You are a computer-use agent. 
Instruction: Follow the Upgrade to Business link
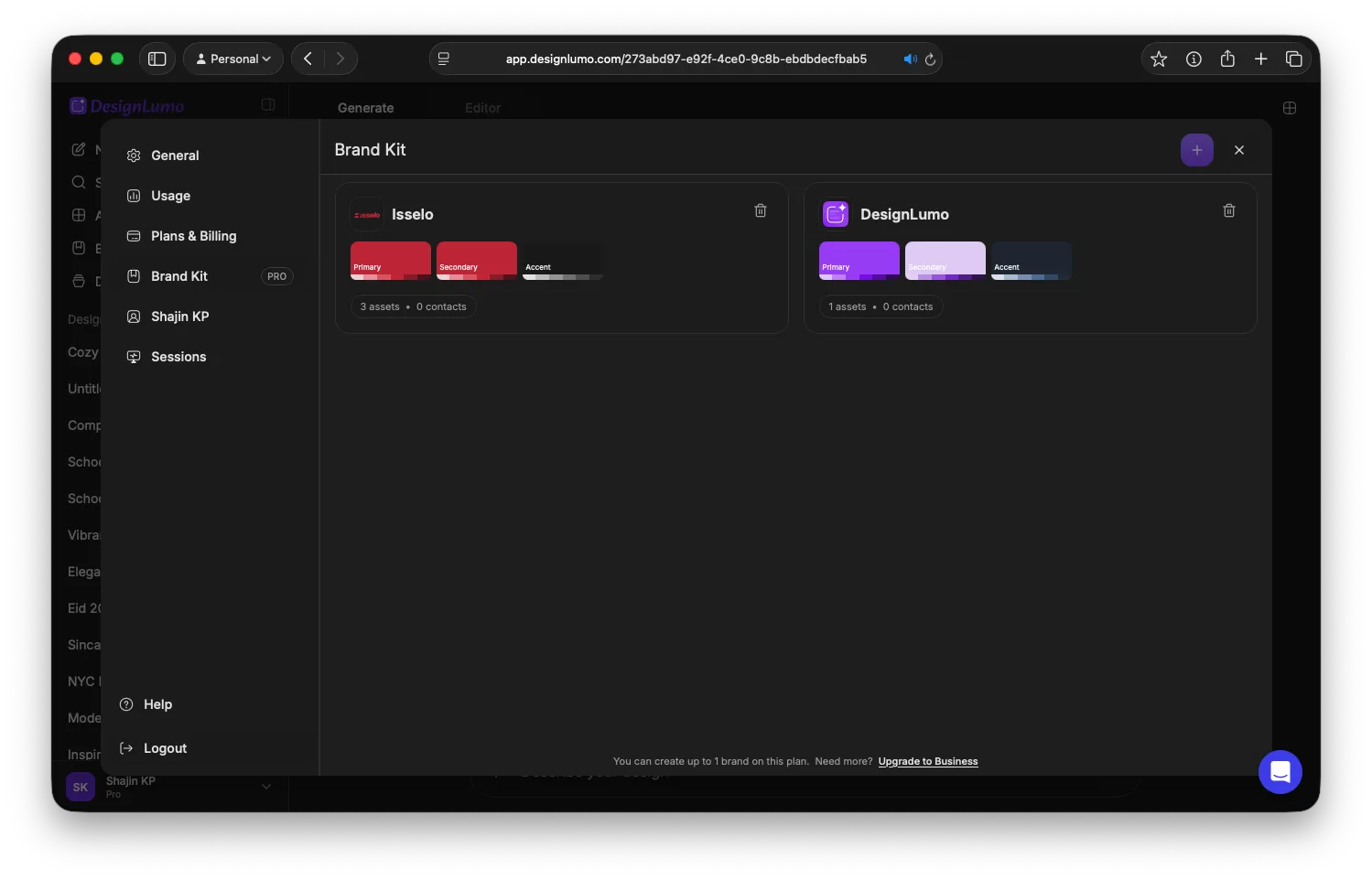pyautogui.click(x=927, y=761)
